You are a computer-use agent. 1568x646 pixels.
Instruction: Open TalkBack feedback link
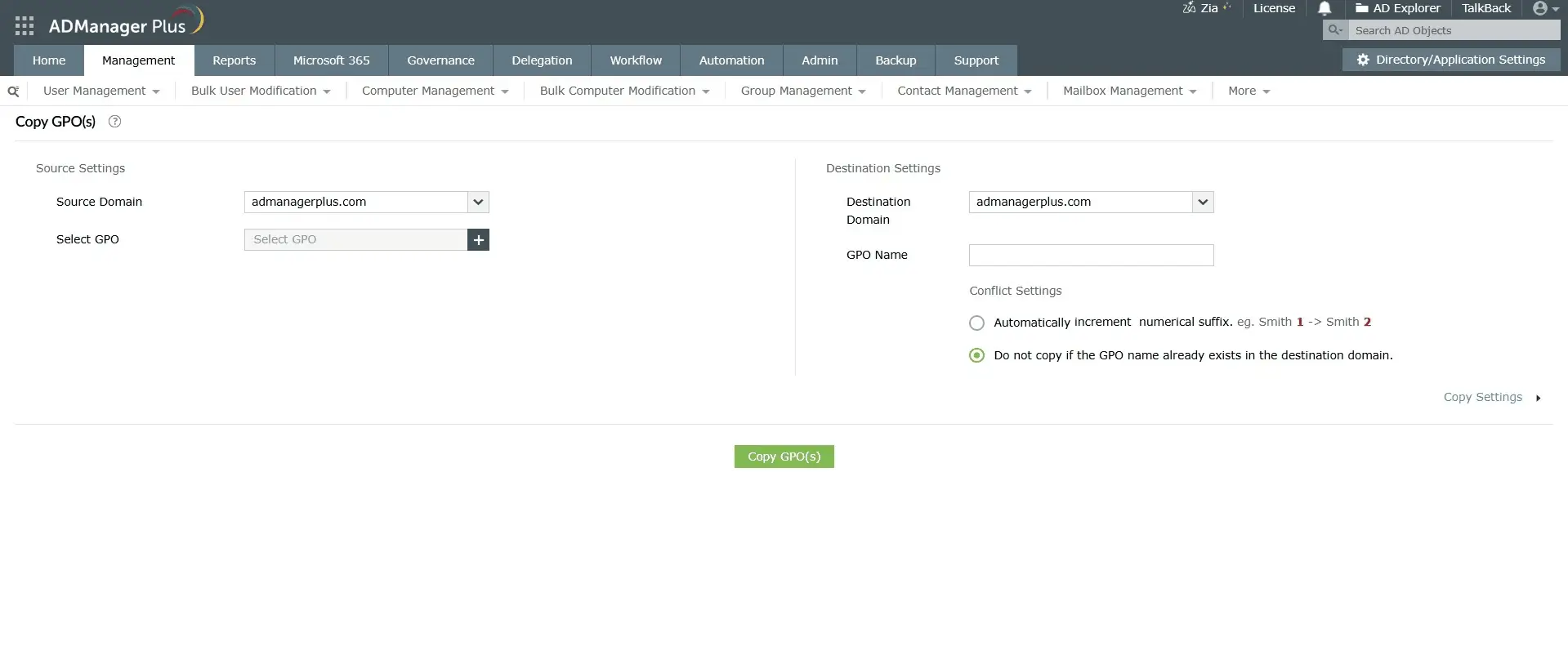pos(1486,8)
